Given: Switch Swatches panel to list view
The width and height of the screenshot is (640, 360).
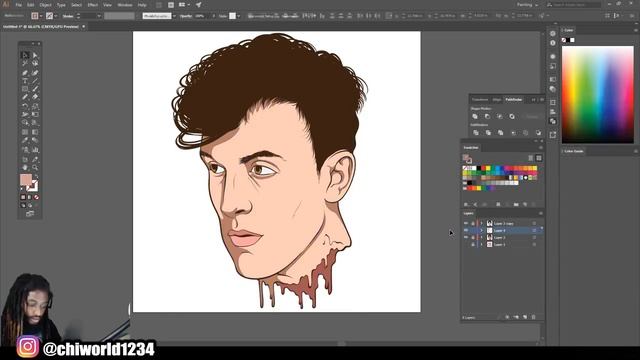Looking at the screenshot, I should [531, 158].
